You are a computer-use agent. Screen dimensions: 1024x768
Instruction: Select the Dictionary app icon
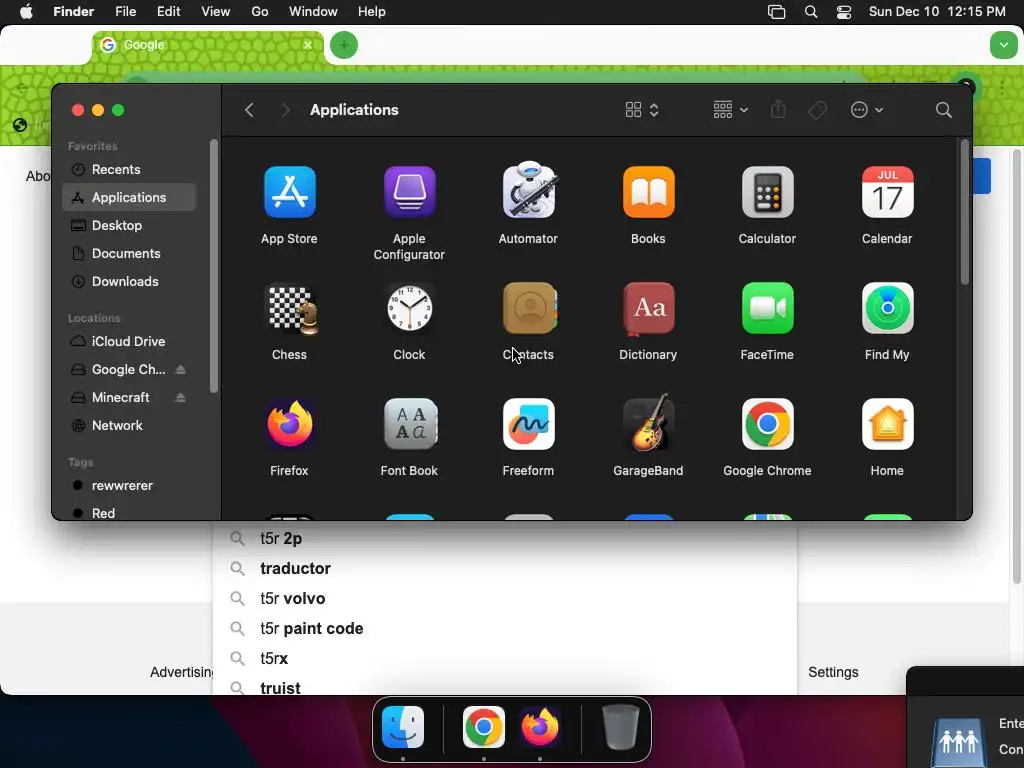[x=648, y=309]
